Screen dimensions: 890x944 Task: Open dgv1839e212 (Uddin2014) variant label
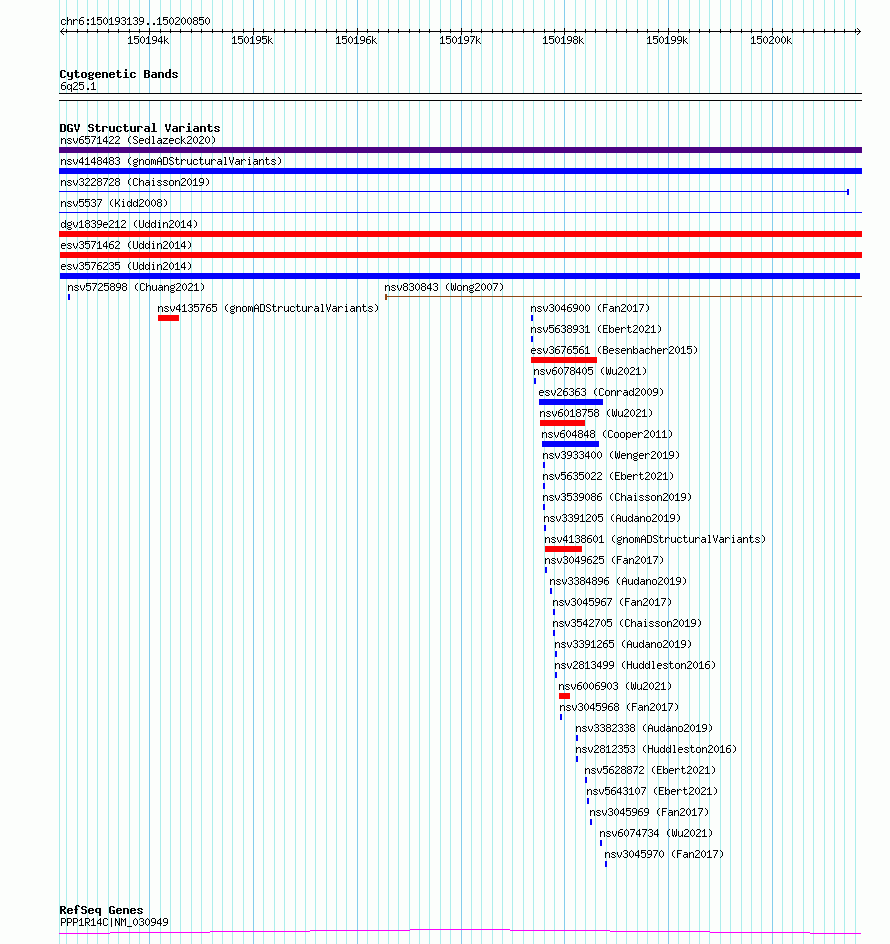tap(129, 225)
